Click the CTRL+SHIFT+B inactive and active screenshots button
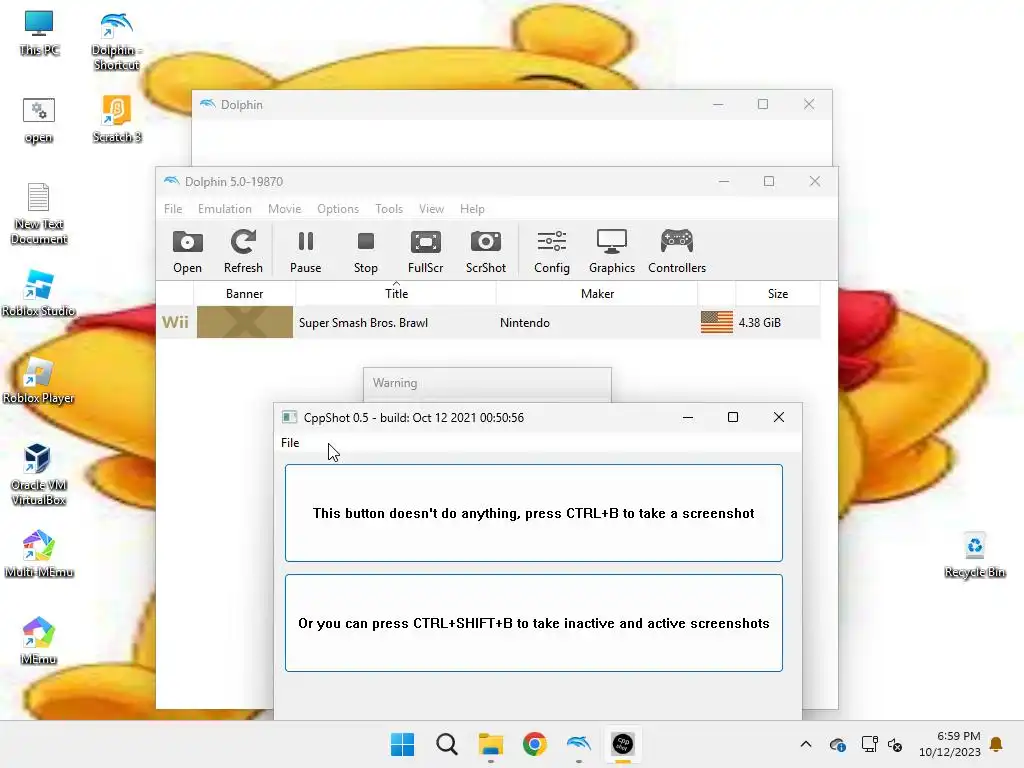The width and height of the screenshot is (1024, 768). (534, 623)
